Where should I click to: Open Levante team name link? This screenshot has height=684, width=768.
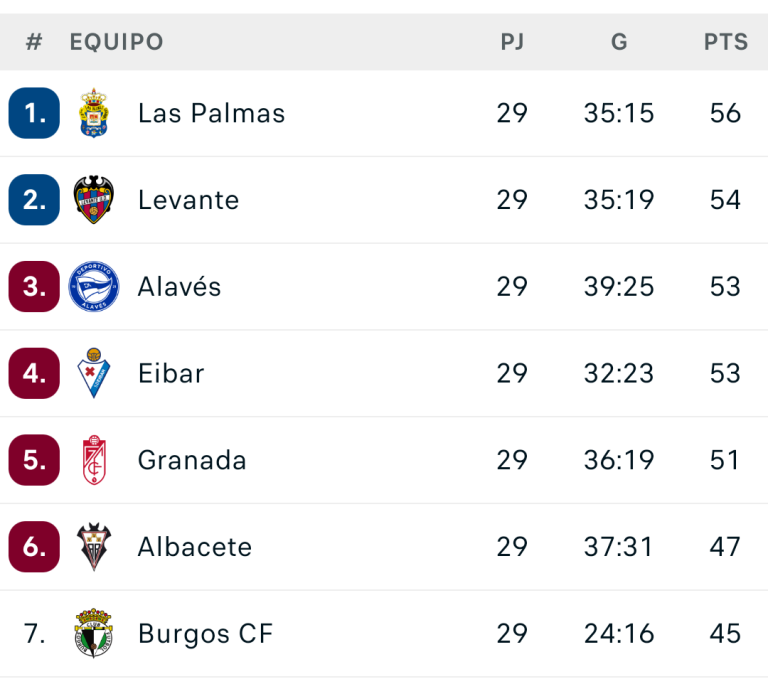pyautogui.click(x=189, y=200)
